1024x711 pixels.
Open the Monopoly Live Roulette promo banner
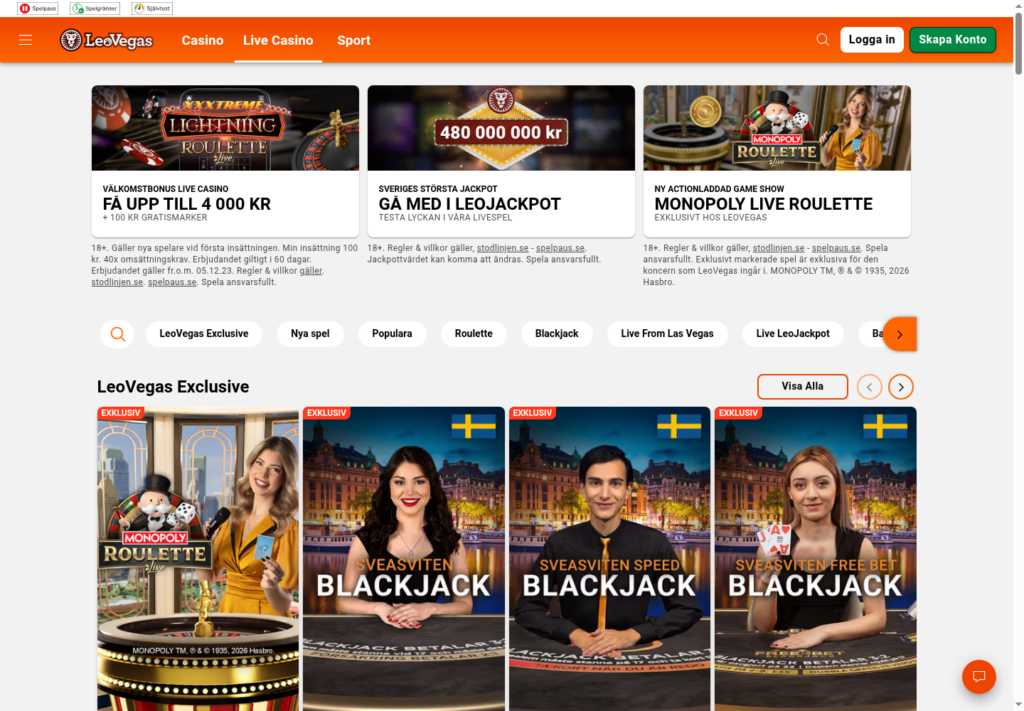777,128
